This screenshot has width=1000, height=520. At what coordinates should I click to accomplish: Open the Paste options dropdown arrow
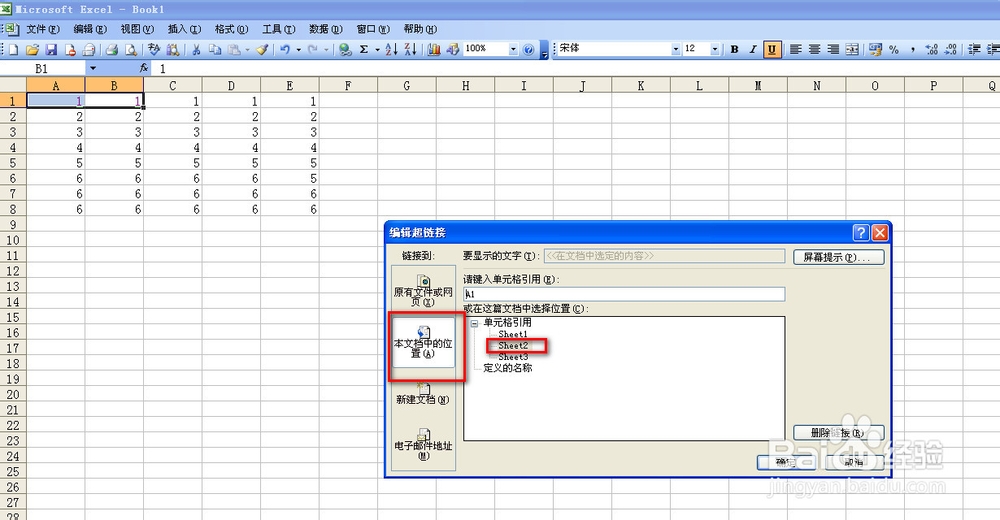[247, 49]
